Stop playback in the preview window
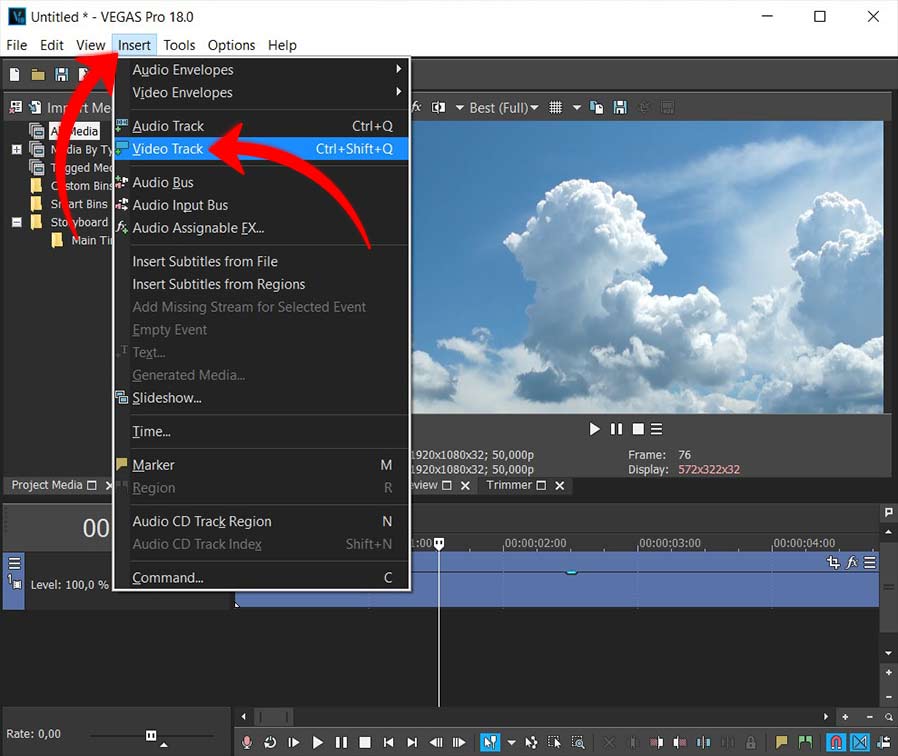This screenshot has width=898, height=756. click(638, 429)
